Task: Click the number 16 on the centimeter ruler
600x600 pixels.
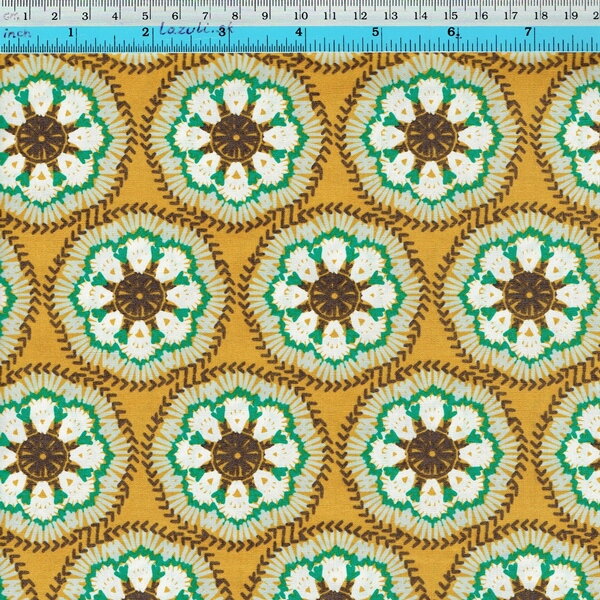Action: [x=481, y=16]
